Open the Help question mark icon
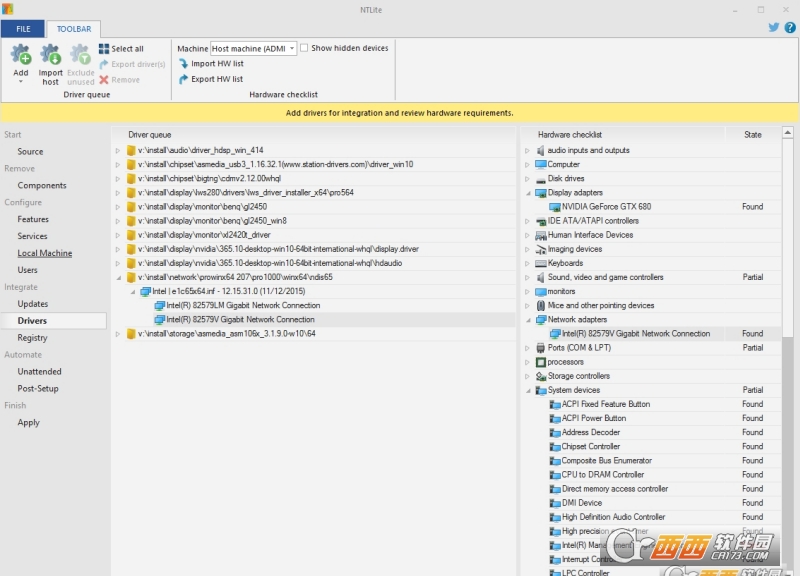 tap(790, 28)
